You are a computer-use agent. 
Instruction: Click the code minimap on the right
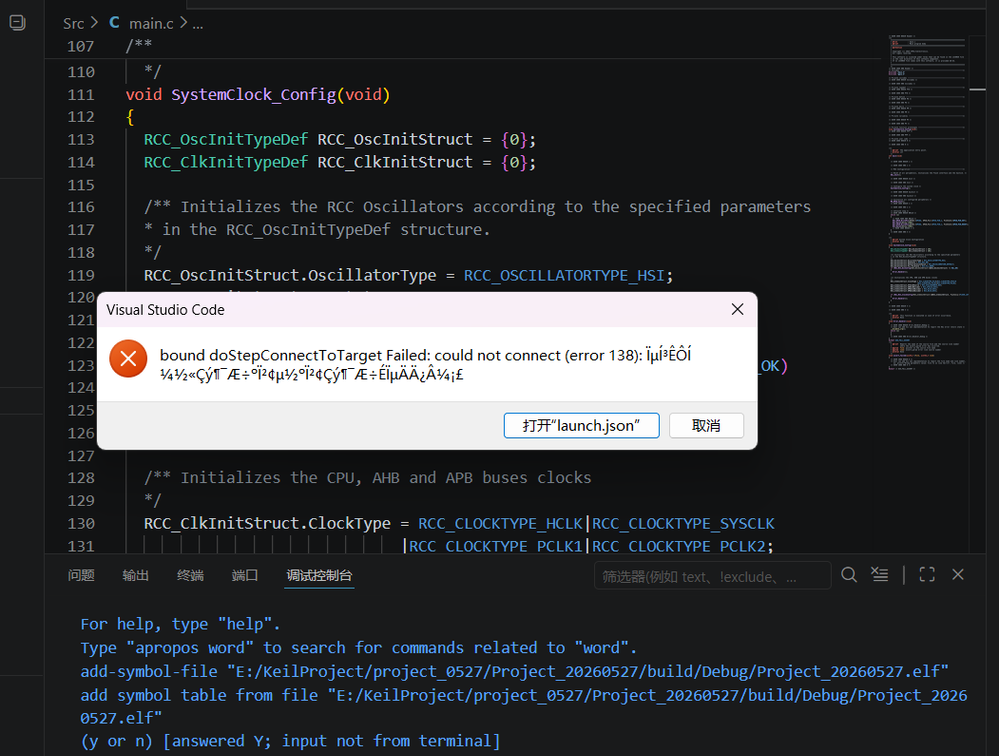929,204
